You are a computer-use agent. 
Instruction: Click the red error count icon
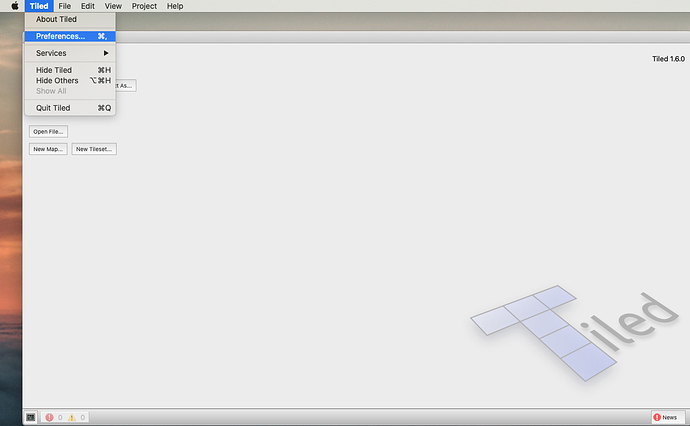[49, 417]
